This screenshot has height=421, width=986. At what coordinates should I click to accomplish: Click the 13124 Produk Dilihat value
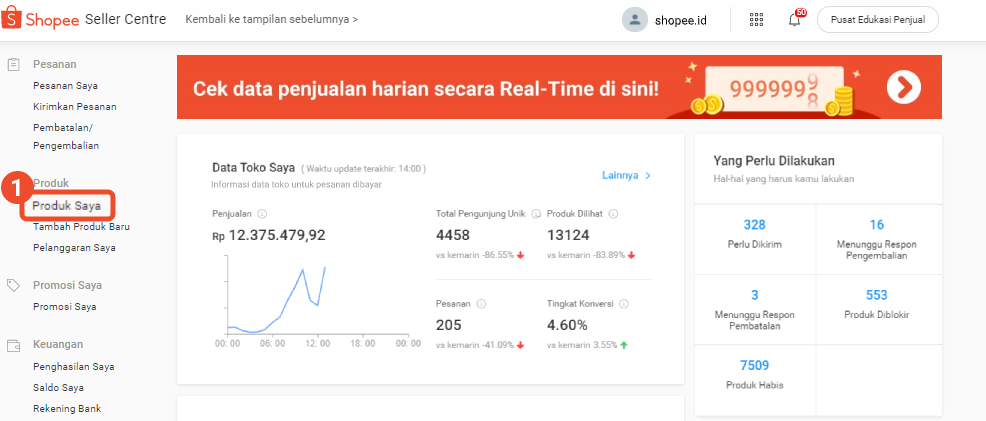coord(568,236)
